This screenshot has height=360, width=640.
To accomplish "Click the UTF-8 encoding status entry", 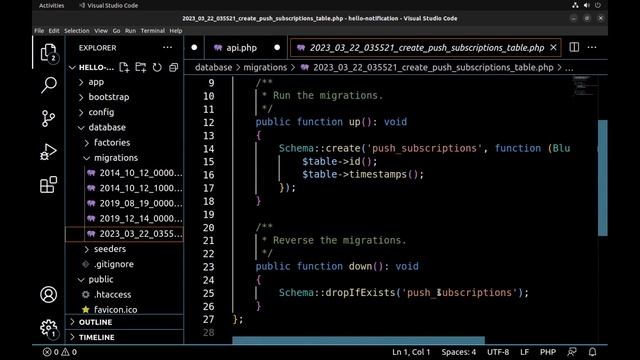I will (498, 352).
